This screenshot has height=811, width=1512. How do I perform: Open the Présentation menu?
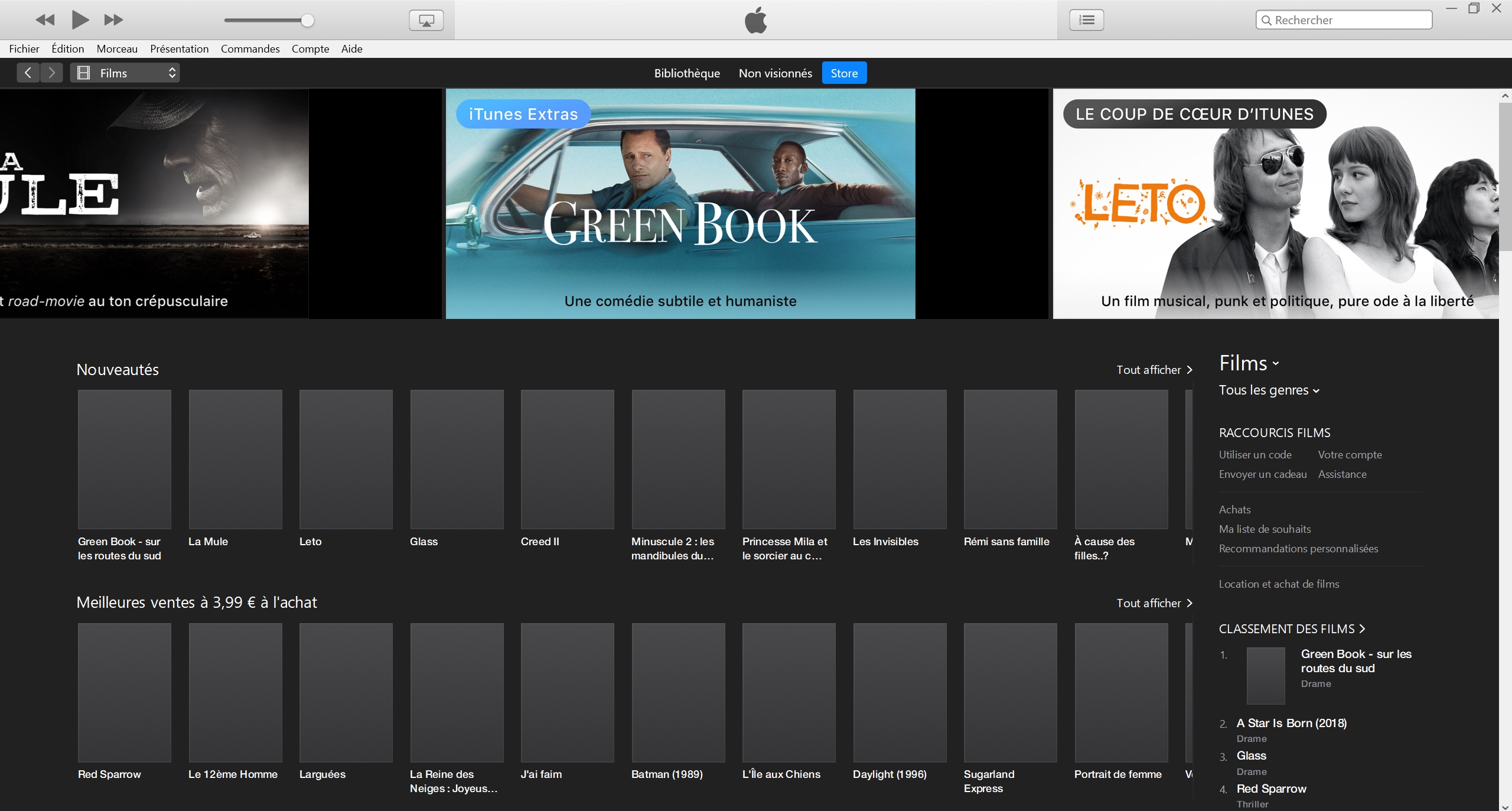coord(179,48)
